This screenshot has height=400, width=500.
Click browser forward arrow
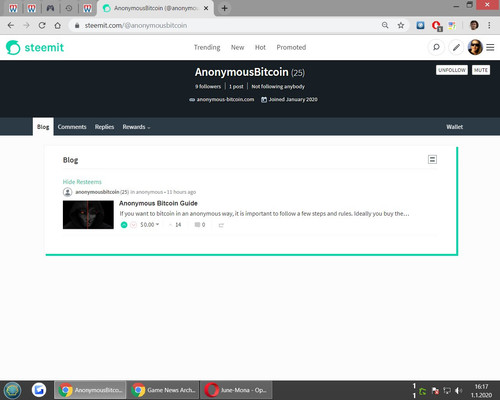pyautogui.click(x=26, y=25)
